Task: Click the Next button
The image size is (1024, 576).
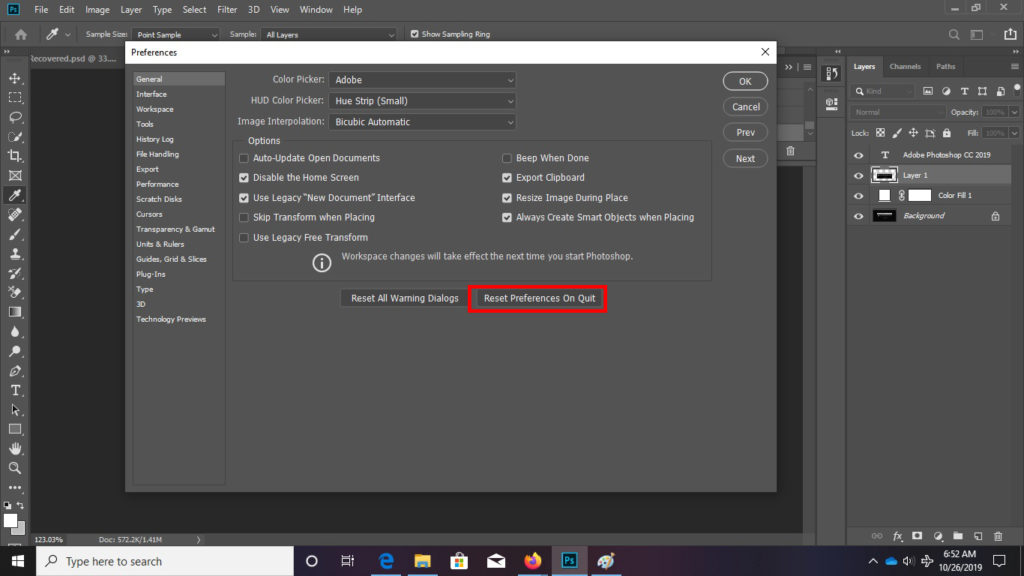Action: point(745,159)
